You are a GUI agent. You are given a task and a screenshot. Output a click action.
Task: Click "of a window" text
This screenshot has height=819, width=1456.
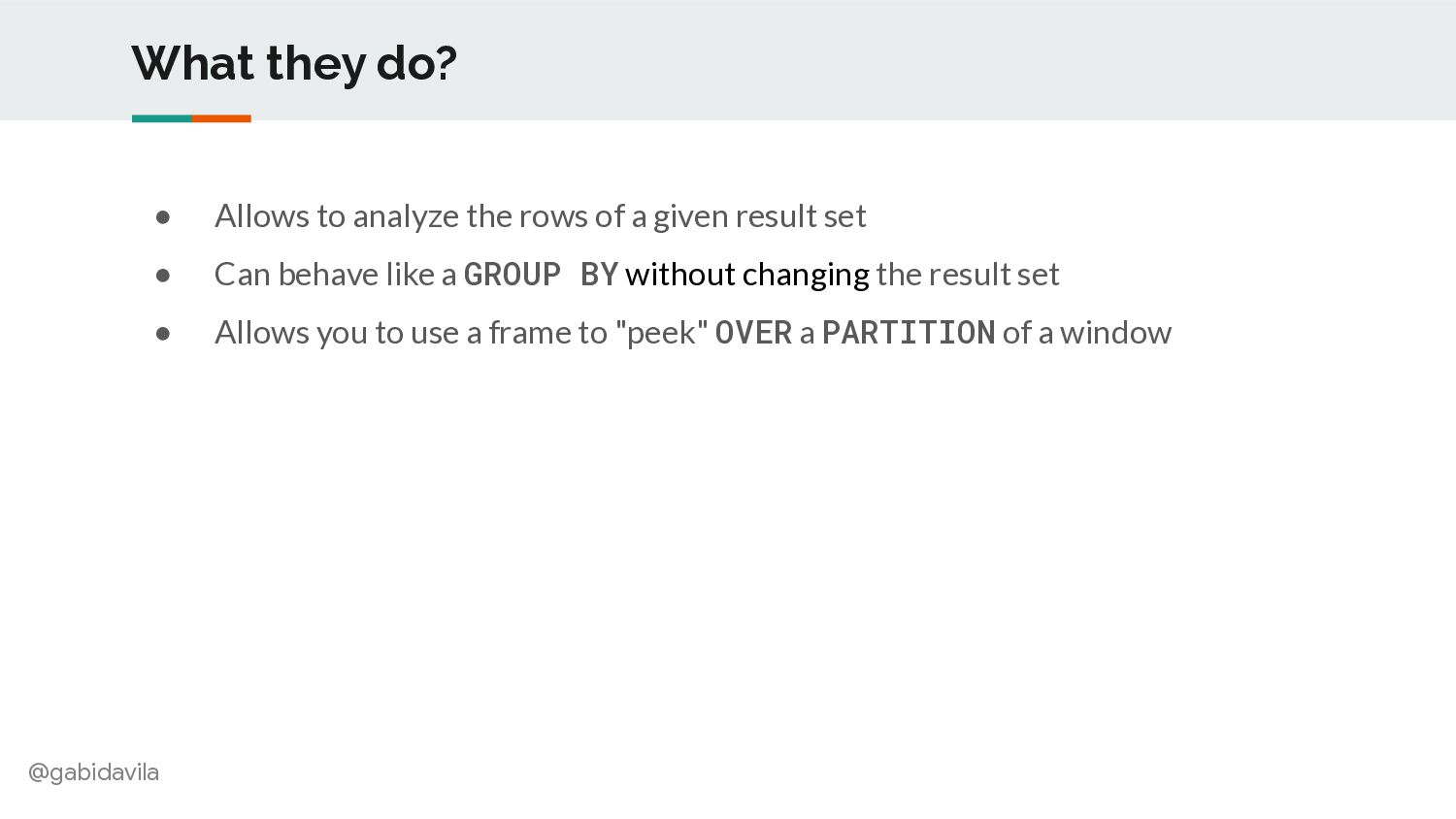click(1087, 333)
